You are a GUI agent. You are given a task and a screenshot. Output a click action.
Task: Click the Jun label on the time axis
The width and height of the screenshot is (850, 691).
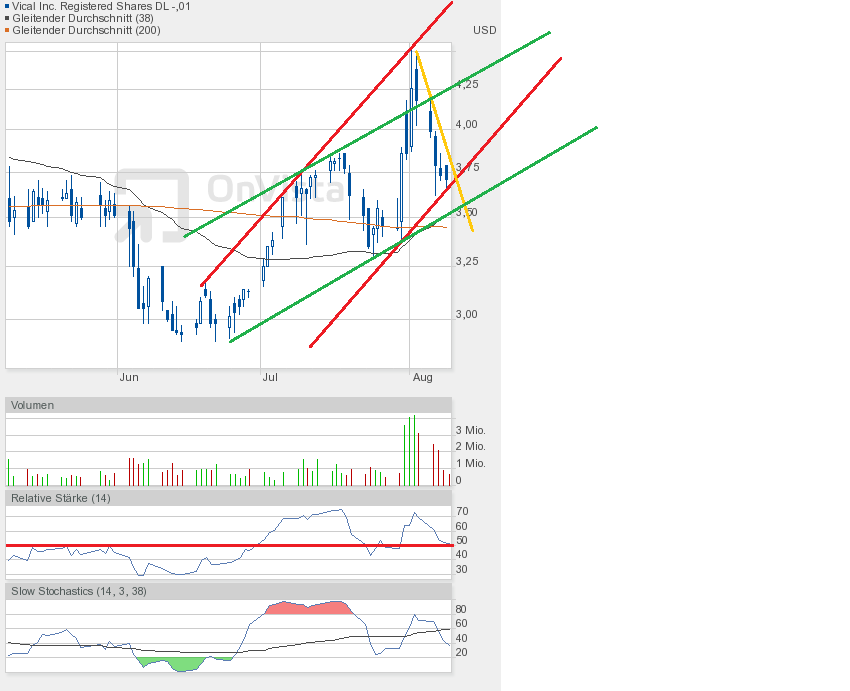[x=128, y=378]
